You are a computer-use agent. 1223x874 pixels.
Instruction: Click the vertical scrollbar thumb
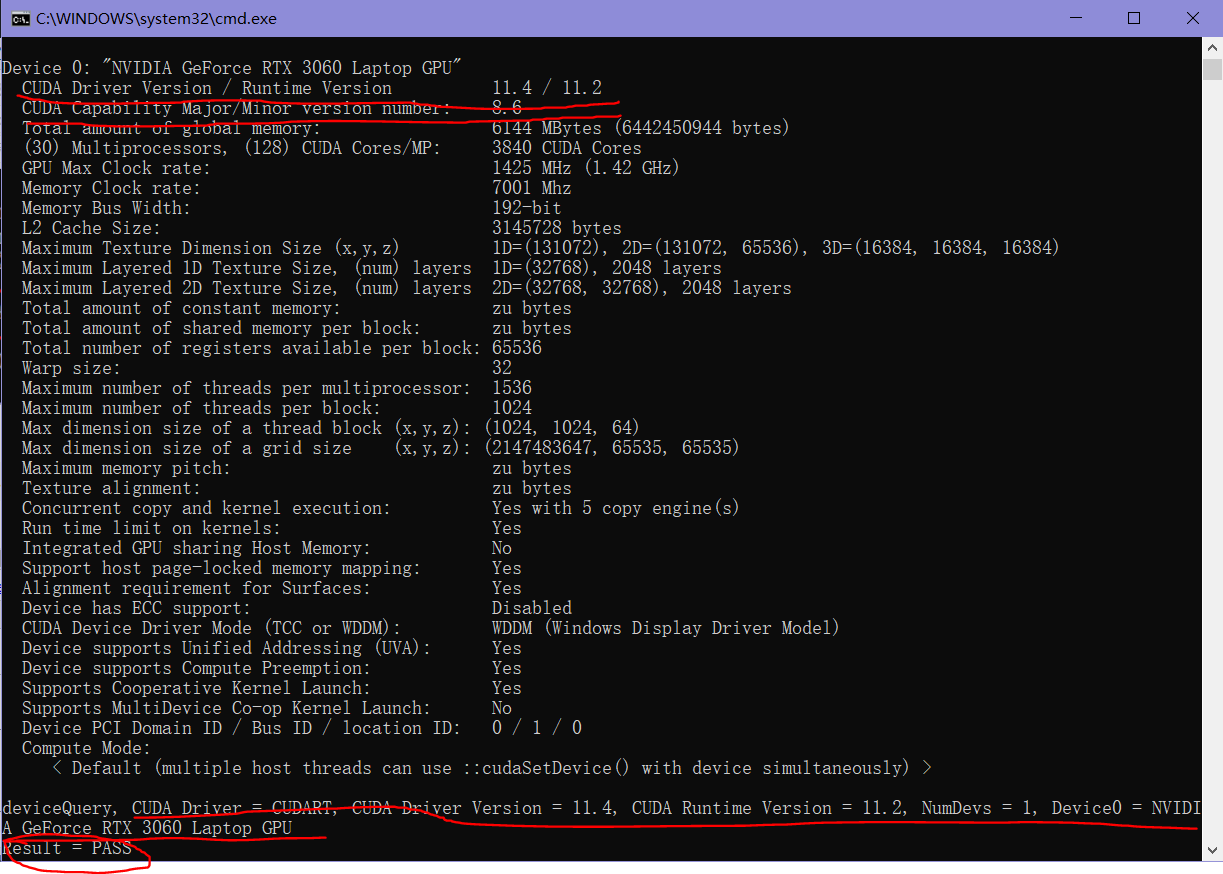coord(1212,69)
